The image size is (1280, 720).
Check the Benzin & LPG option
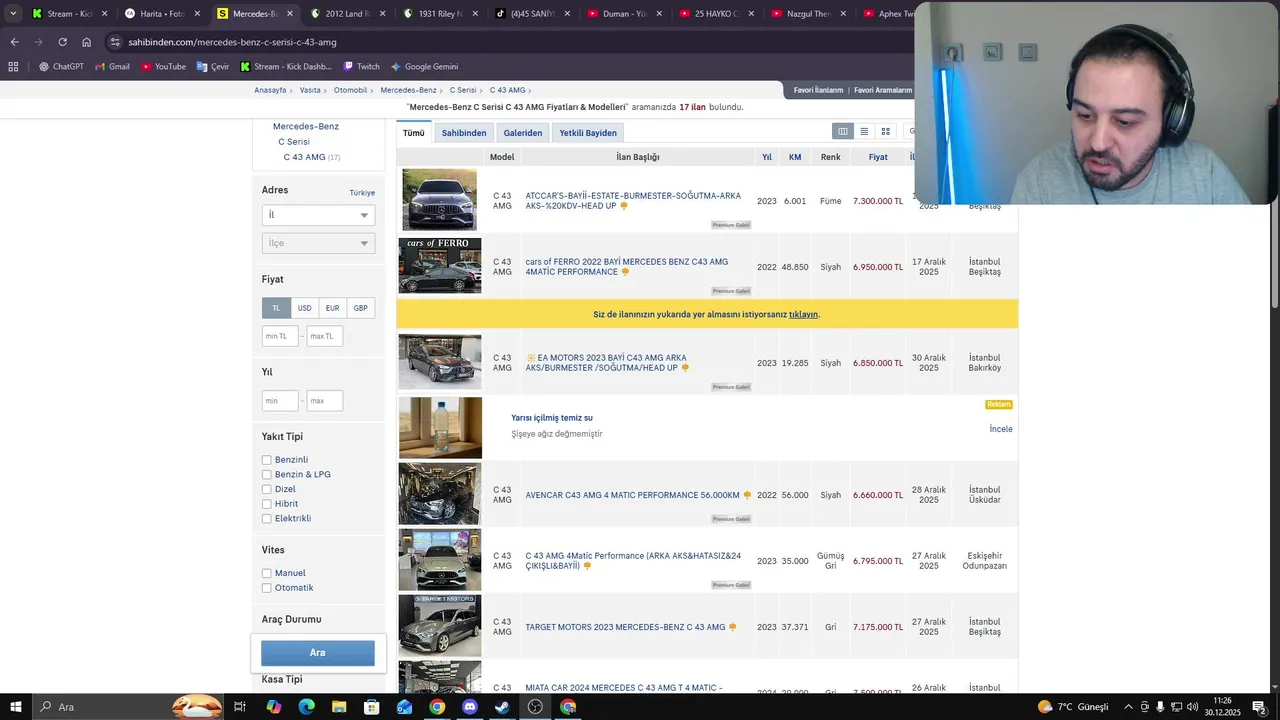[267, 475]
